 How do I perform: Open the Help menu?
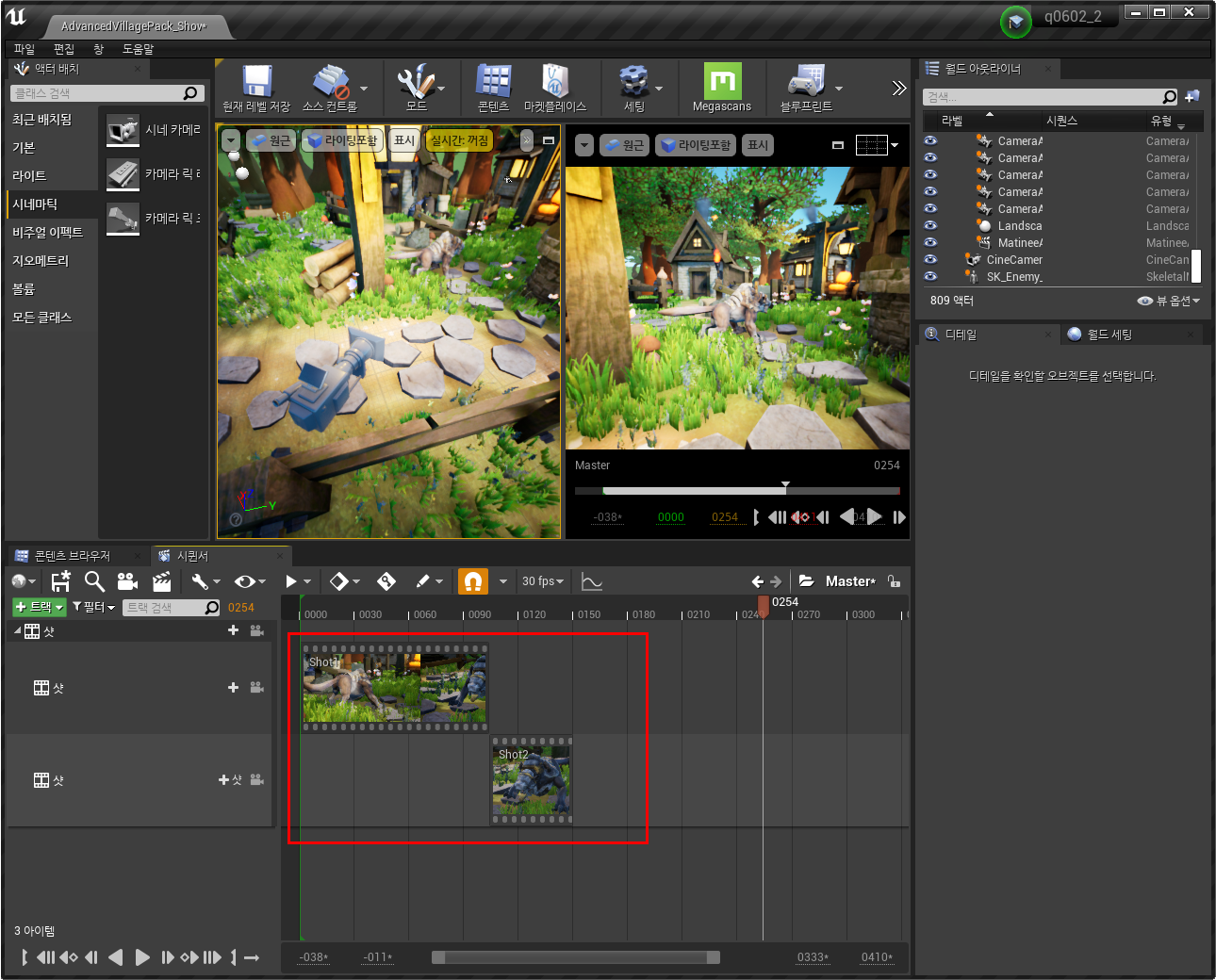pos(138,49)
